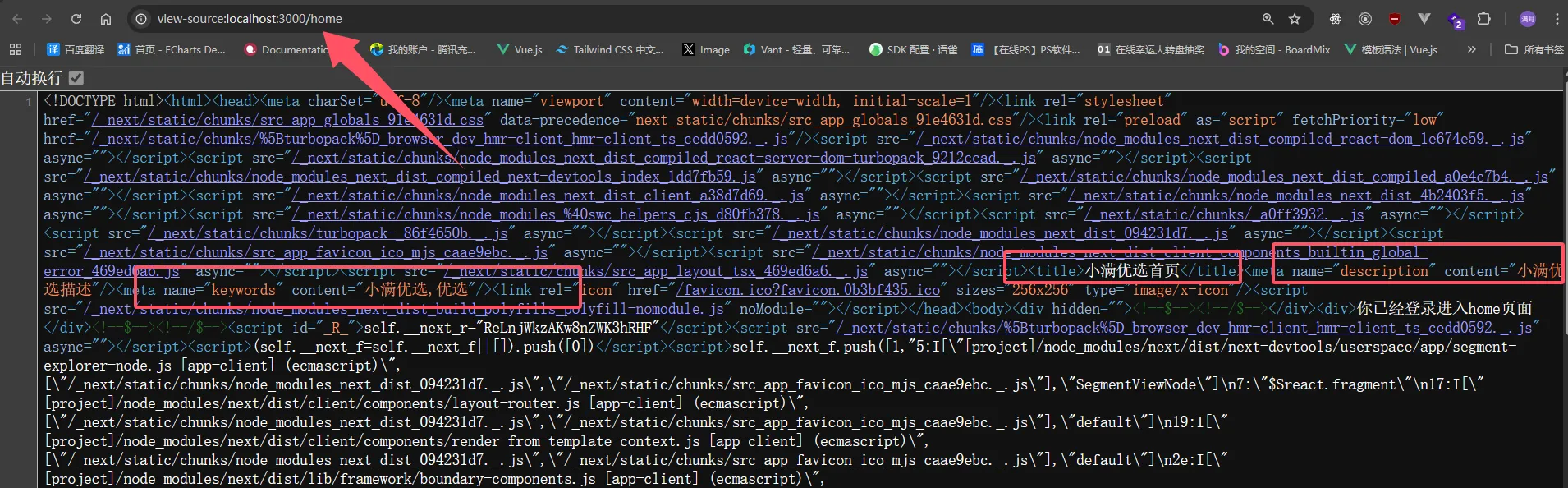The width and height of the screenshot is (1568, 488).
Task: Expand the hidden bookmarks chevron
Action: coord(1472,49)
